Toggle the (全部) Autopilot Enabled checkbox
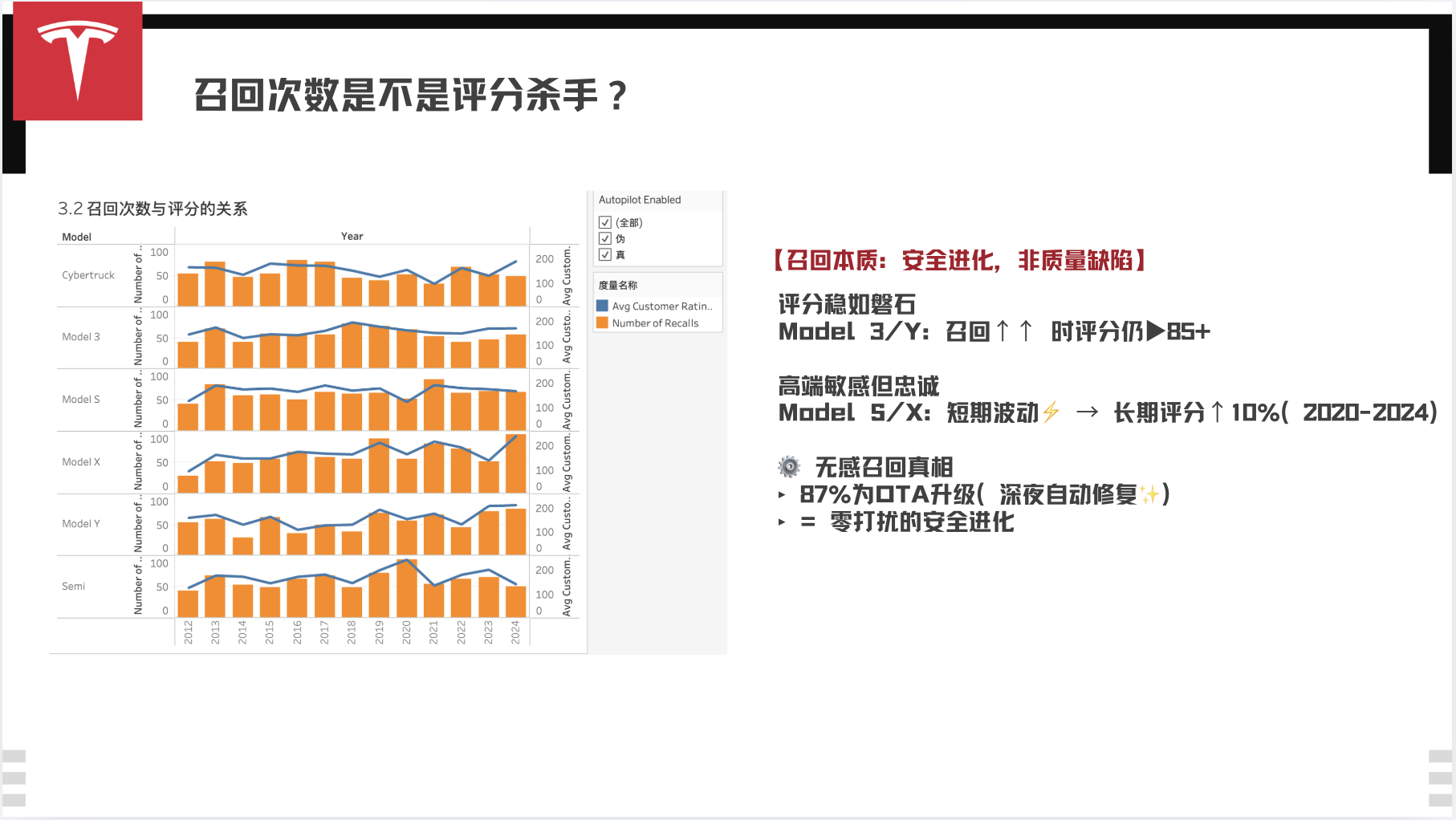The width and height of the screenshot is (1456, 820). (605, 222)
